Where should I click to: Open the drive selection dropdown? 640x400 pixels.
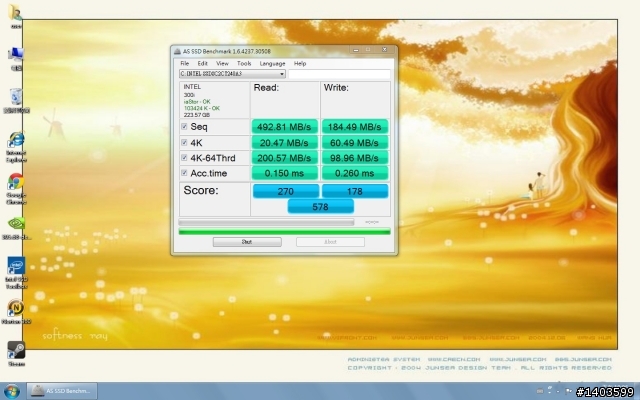tap(232, 74)
